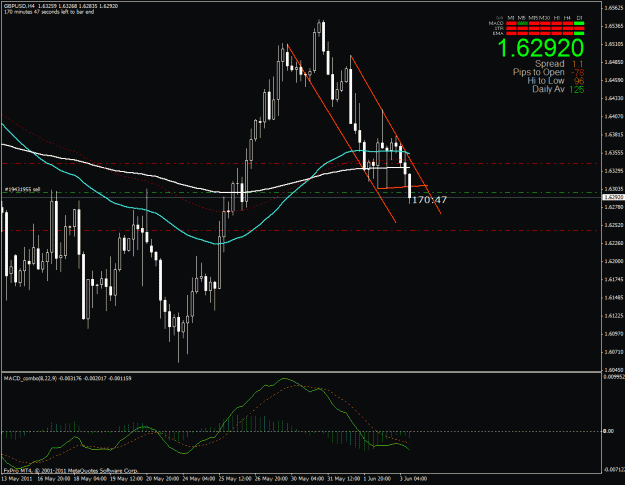Click the H4 column header in signal grid
The image size is (625, 485).
567,18
